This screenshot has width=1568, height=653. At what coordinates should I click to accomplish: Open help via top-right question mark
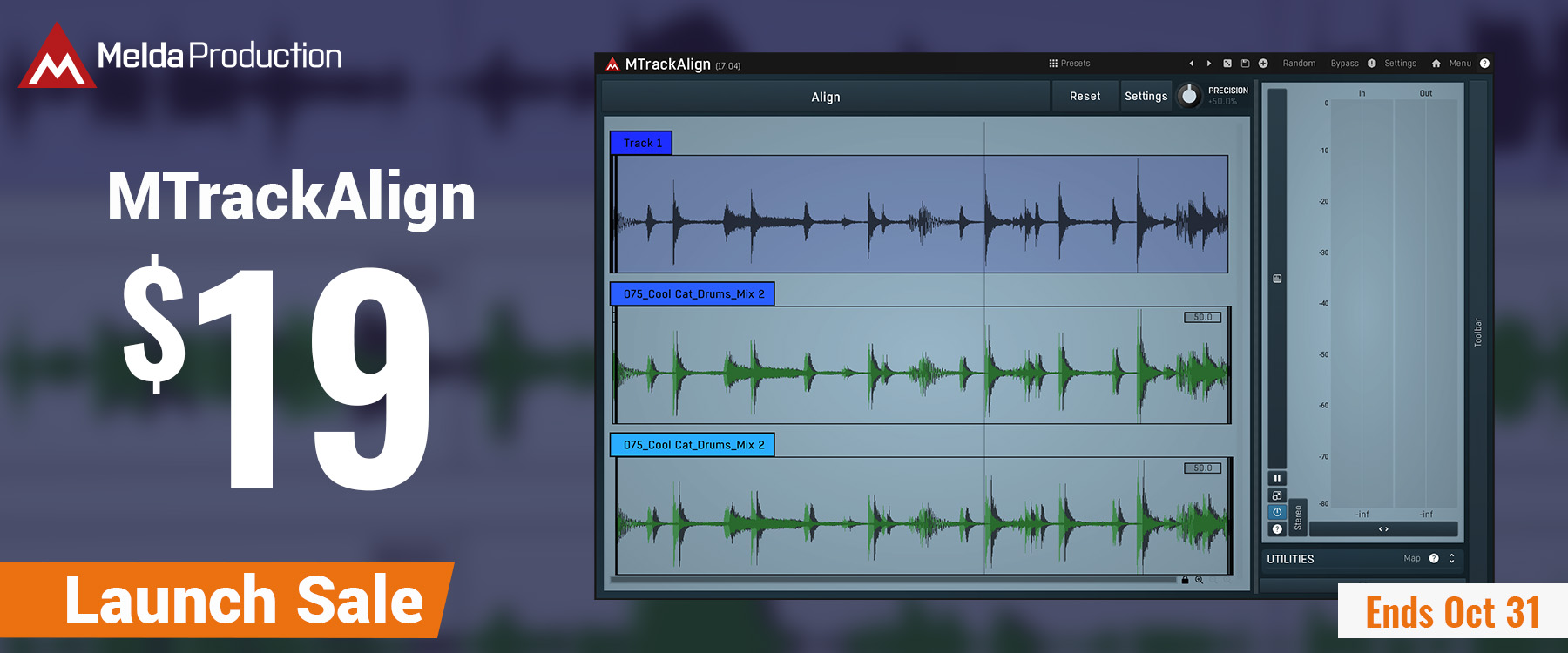pyautogui.click(x=1484, y=64)
